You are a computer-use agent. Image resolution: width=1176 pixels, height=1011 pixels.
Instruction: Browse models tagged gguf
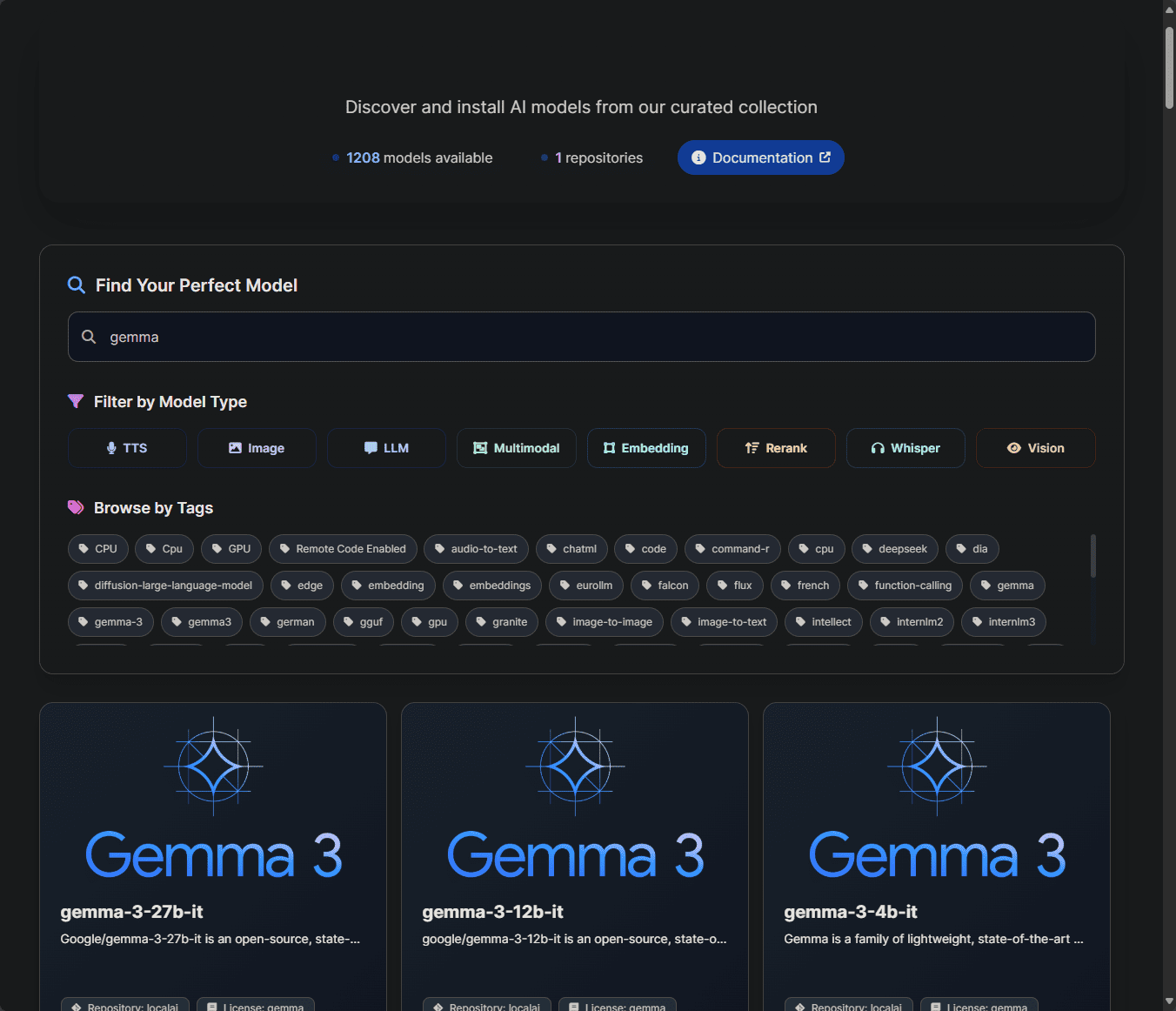[x=364, y=622]
